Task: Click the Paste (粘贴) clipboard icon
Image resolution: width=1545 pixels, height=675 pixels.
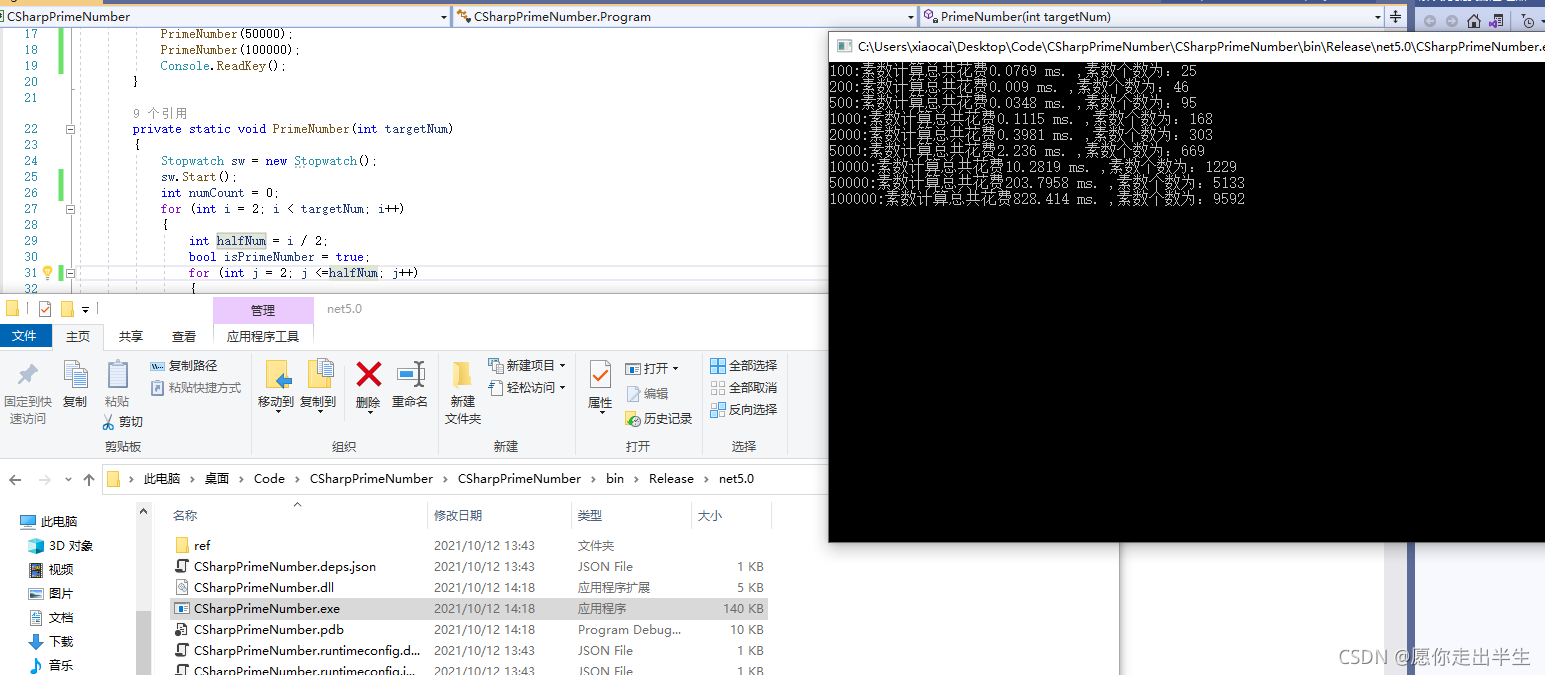Action: tap(117, 375)
